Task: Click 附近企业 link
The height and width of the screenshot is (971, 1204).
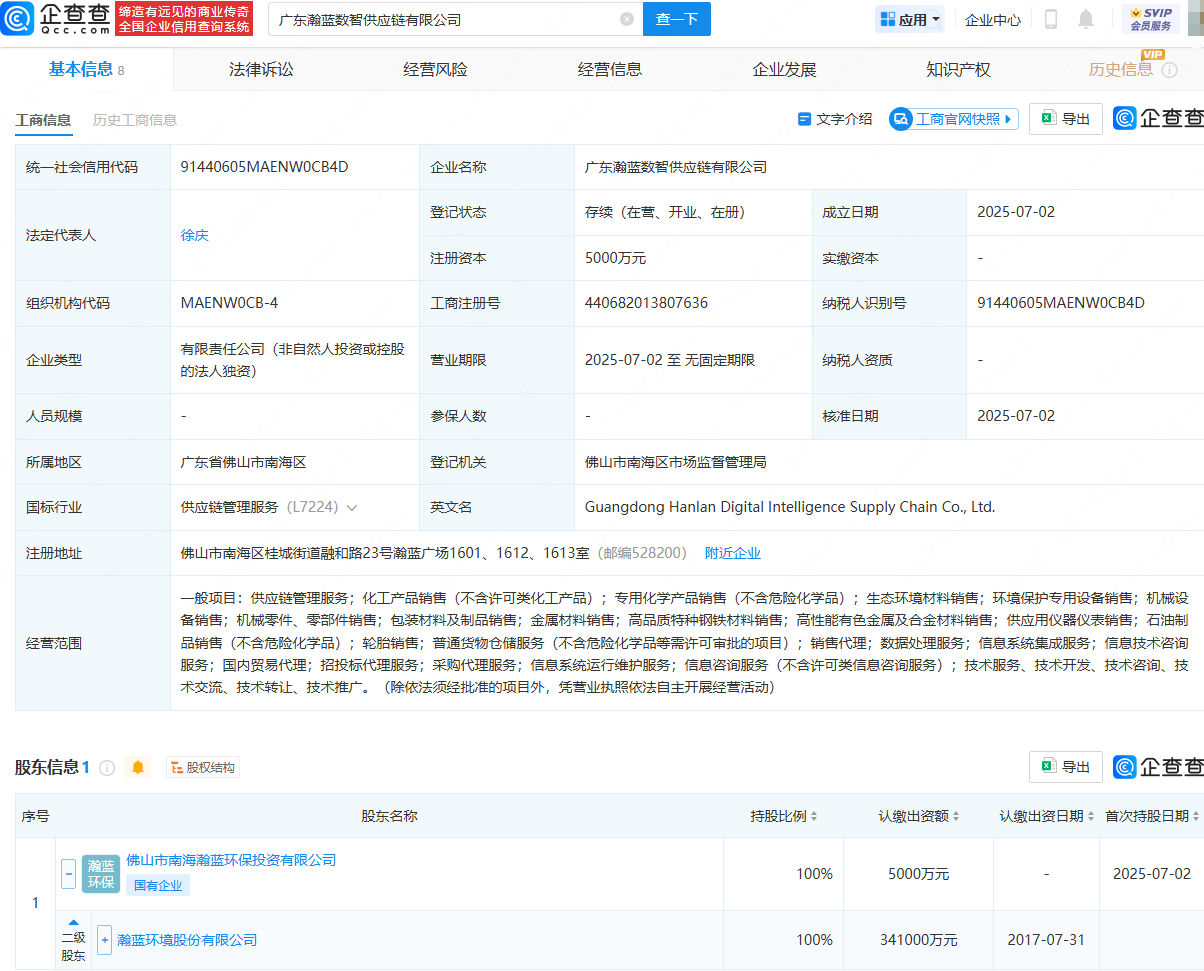Action: (733, 553)
